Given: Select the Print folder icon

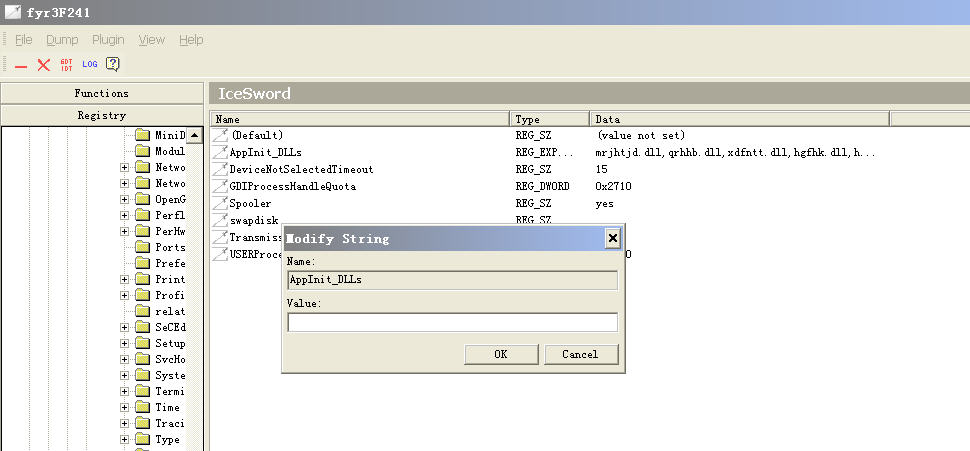Looking at the screenshot, I should [143, 280].
